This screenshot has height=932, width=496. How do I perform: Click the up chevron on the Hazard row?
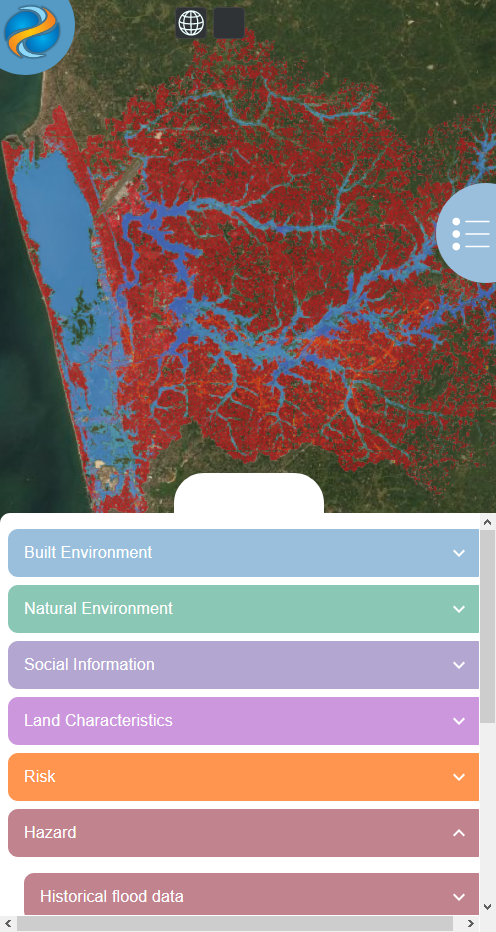tap(459, 833)
